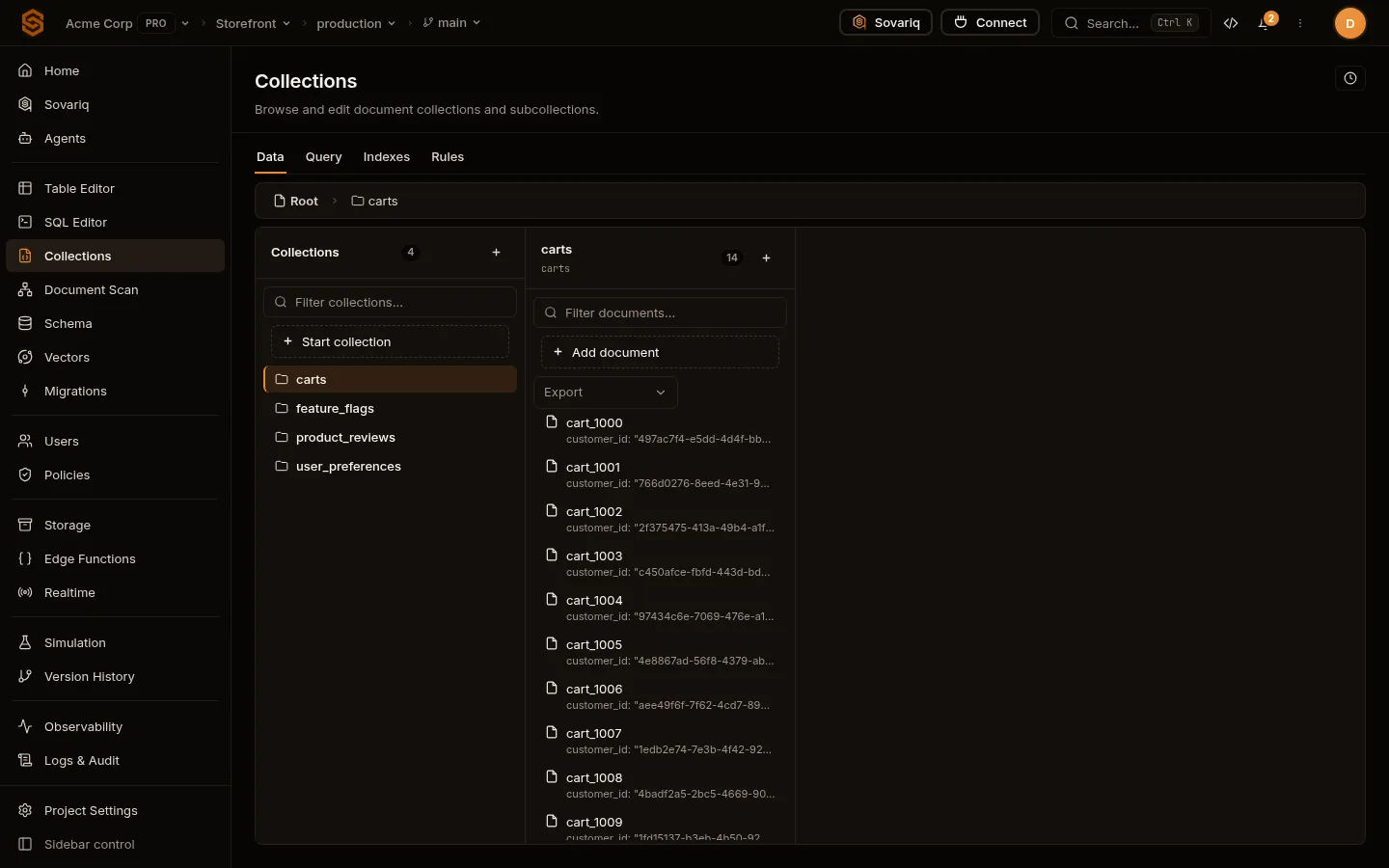The image size is (1389, 868).
Task: Select carts collection in list
Action: click(x=390, y=379)
